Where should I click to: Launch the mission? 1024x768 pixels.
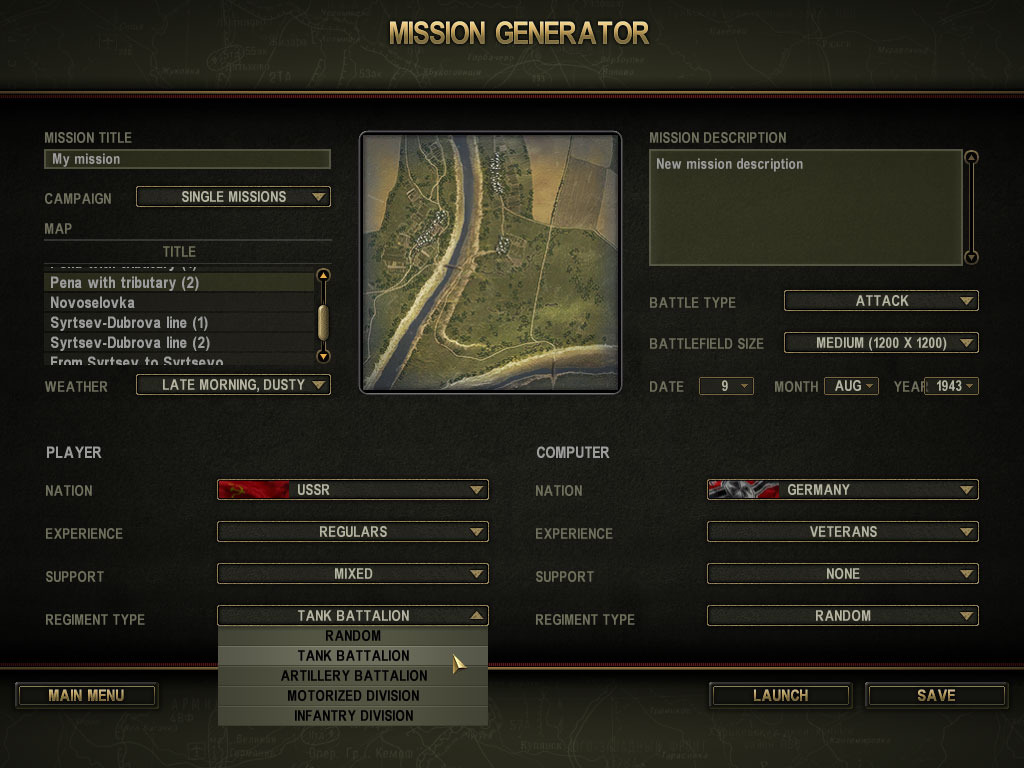780,696
